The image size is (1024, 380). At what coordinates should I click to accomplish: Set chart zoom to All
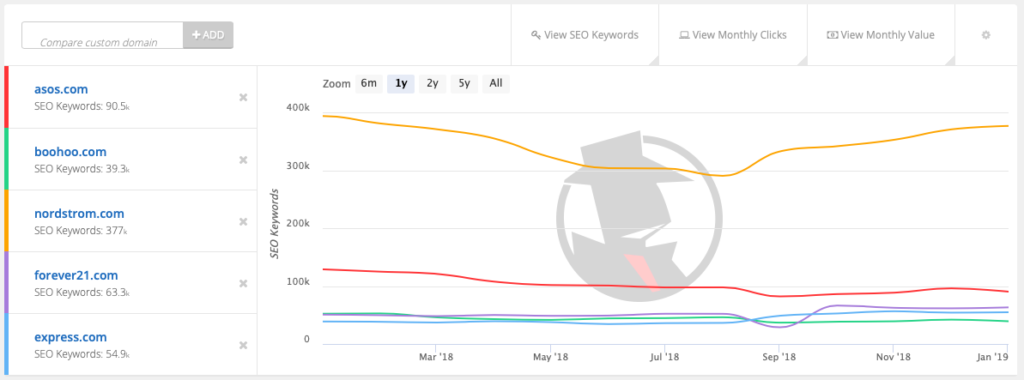496,84
